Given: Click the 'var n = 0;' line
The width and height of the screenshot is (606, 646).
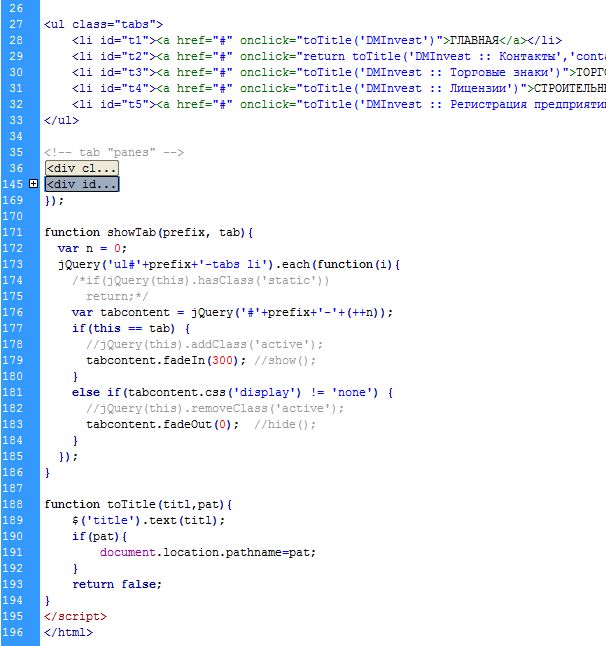Looking at the screenshot, I should pyautogui.click(x=92, y=248).
